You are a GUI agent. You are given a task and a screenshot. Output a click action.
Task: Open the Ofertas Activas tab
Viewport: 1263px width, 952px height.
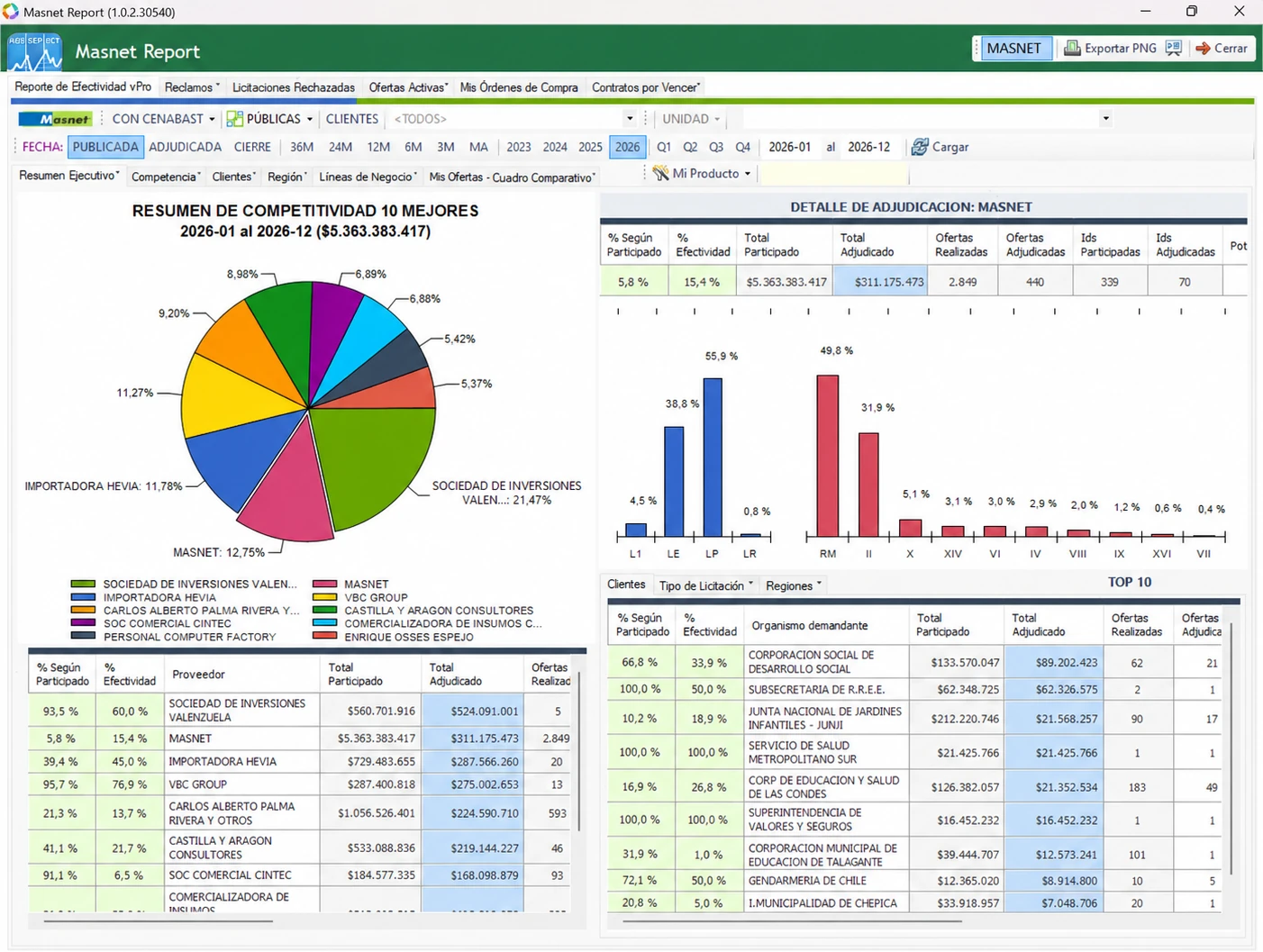[x=408, y=87]
